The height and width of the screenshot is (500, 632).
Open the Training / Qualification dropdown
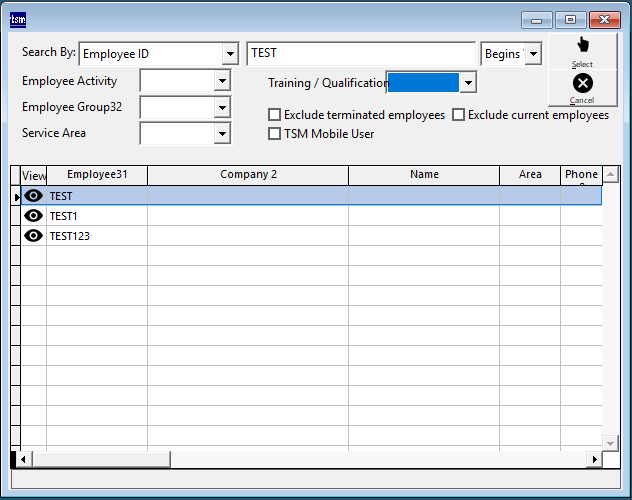467,83
